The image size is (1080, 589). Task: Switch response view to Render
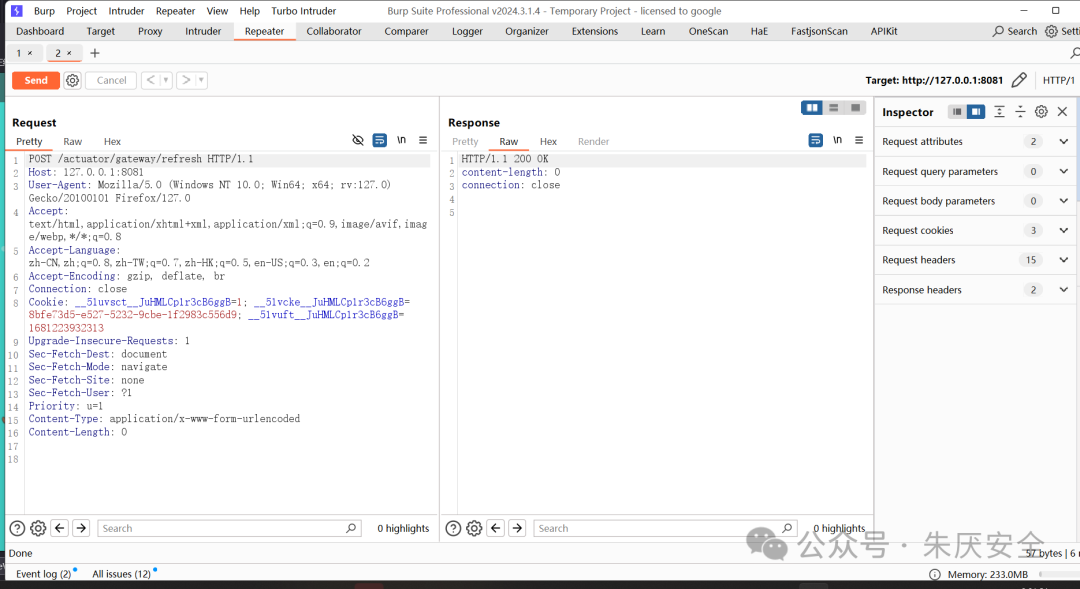[593, 141]
